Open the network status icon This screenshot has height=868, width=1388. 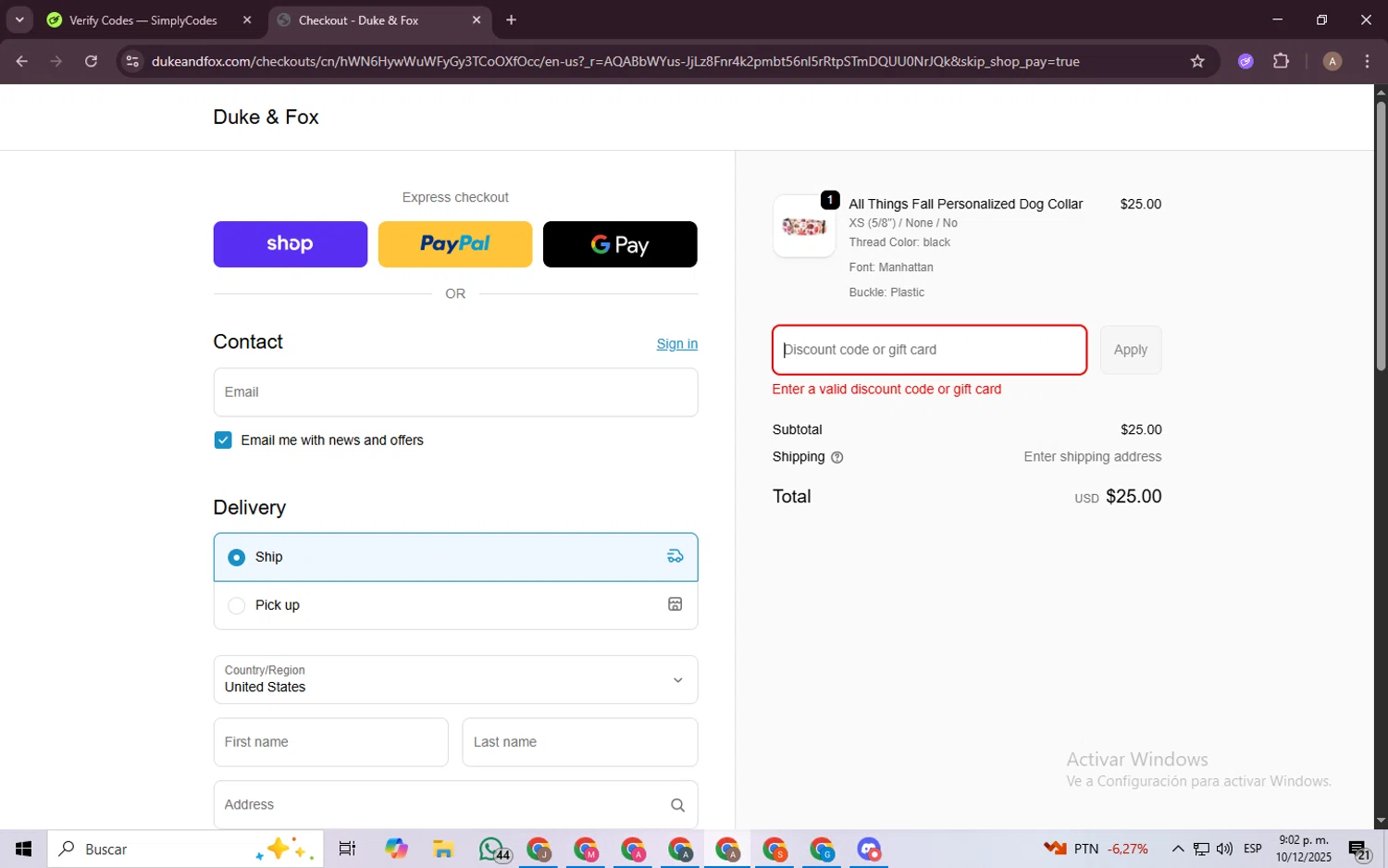coord(1201,849)
